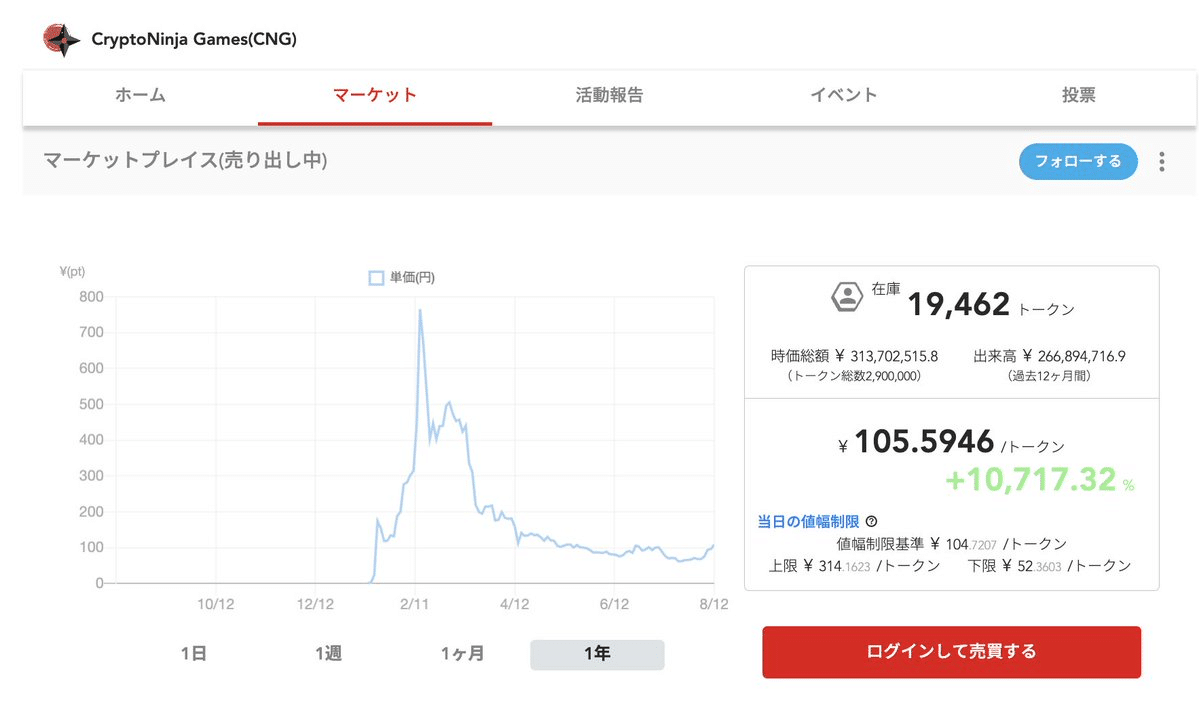Open the 活動報告 tab
The width and height of the screenshot is (1199, 724).
click(x=609, y=95)
